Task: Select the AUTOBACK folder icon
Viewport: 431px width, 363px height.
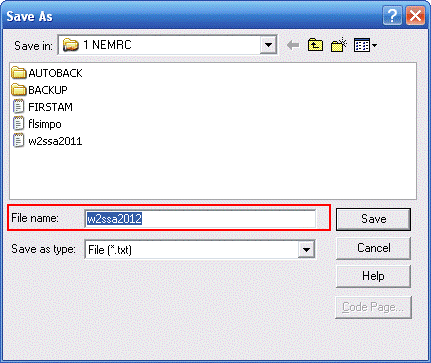Action: point(19,73)
